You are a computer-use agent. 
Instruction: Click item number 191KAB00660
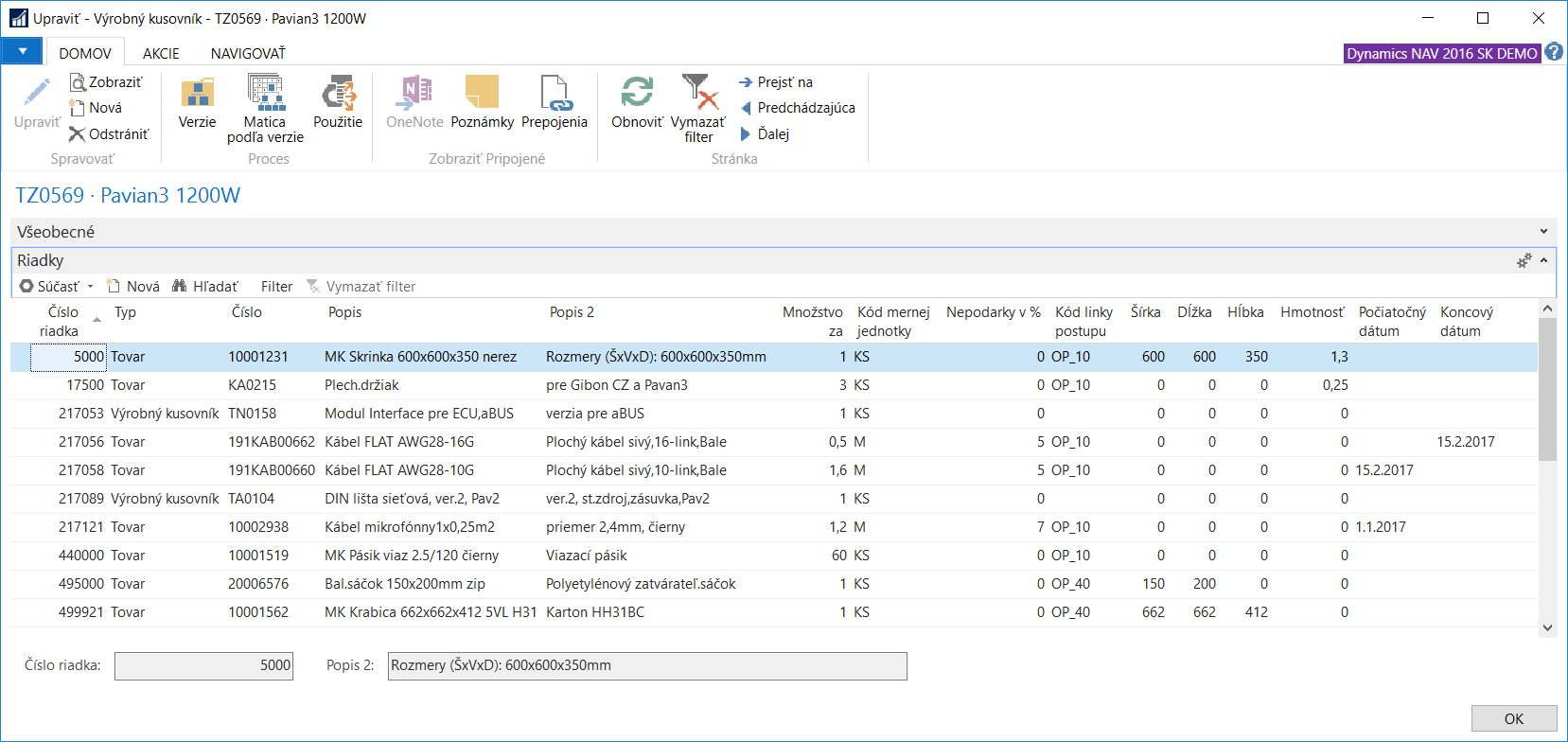click(x=272, y=470)
